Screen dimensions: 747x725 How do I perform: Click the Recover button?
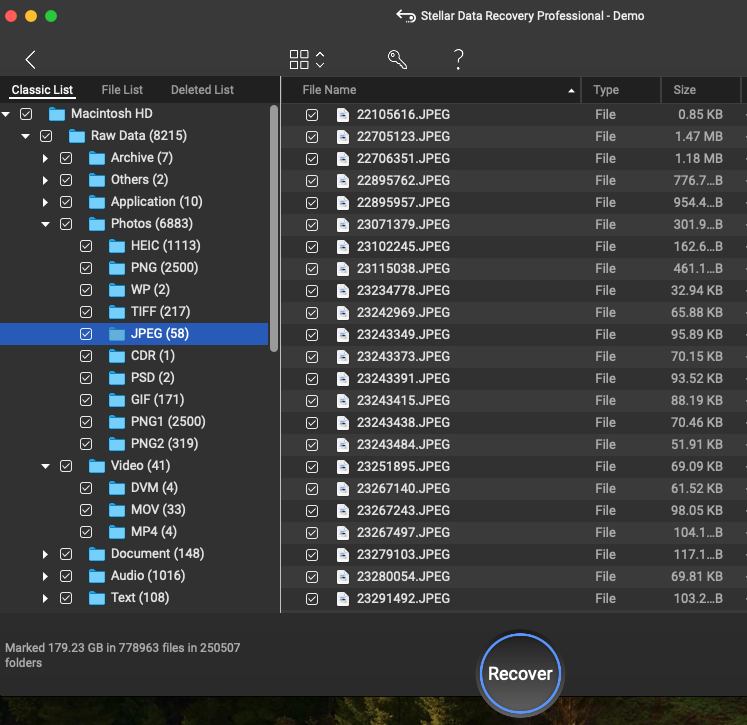point(520,673)
